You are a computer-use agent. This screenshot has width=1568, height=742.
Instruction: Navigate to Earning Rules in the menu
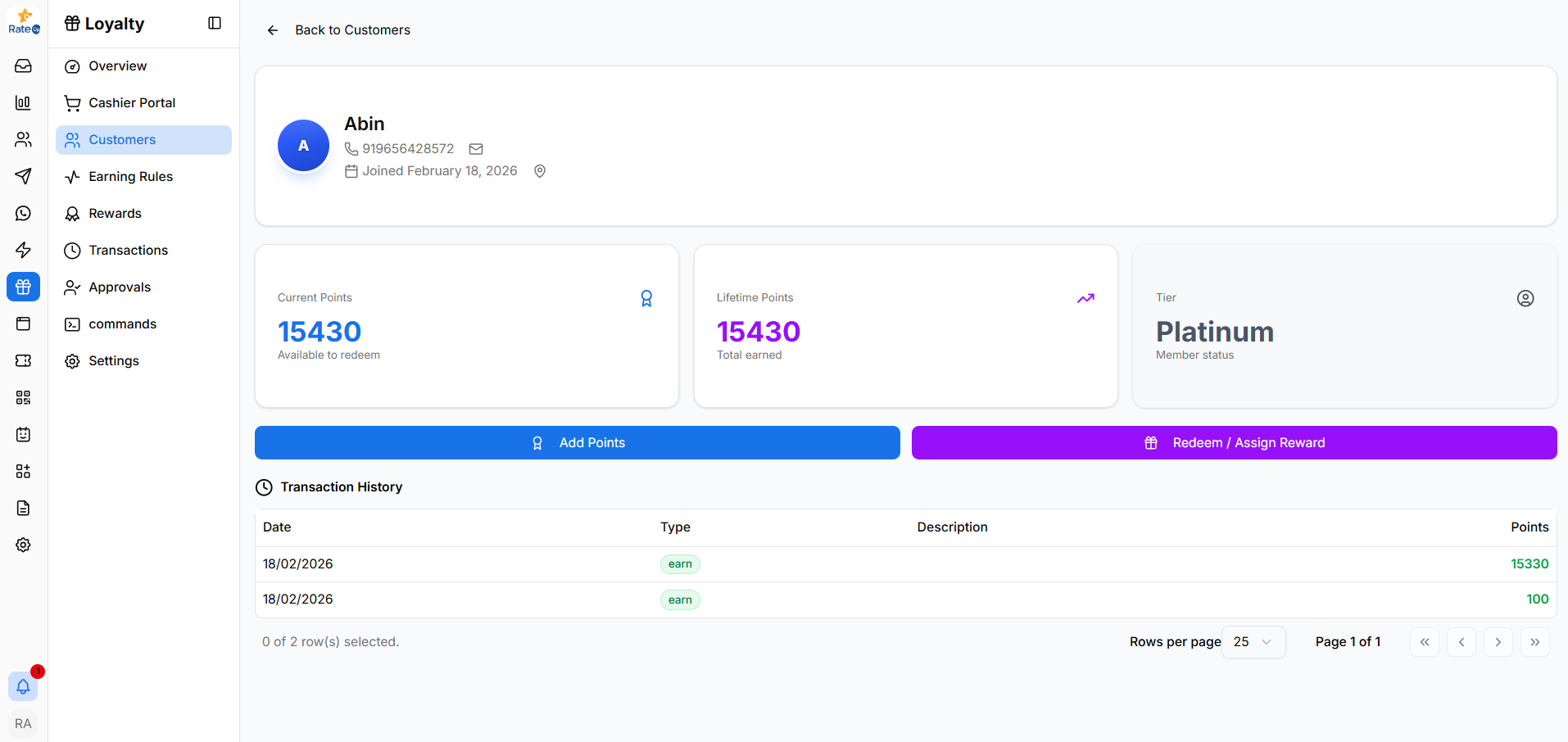(x=131, y=176)
